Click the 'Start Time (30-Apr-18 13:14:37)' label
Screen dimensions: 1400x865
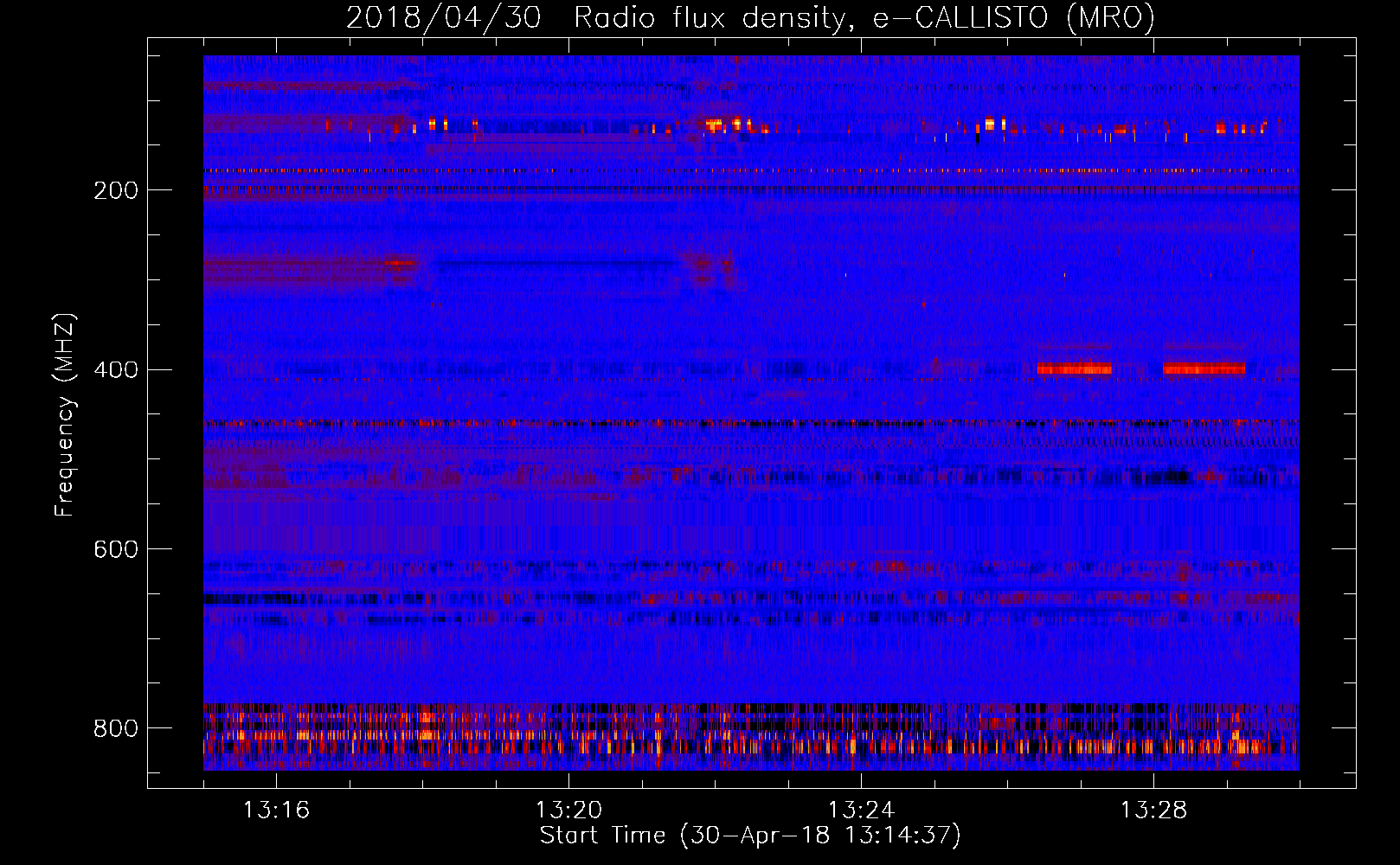(750, 836)
